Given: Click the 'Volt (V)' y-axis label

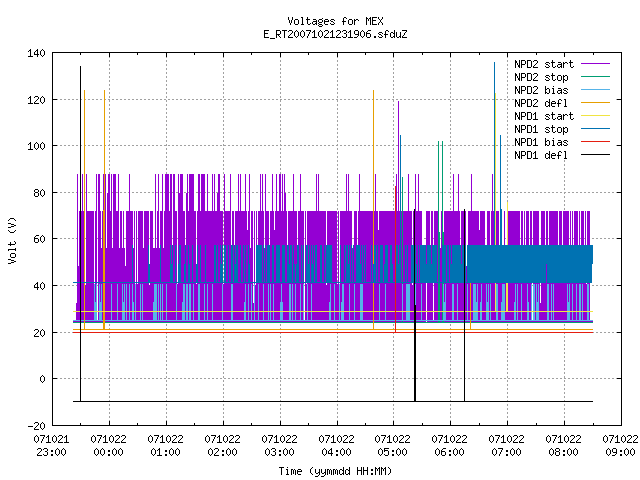Looking at the screenshot, I should pos(12,240).
